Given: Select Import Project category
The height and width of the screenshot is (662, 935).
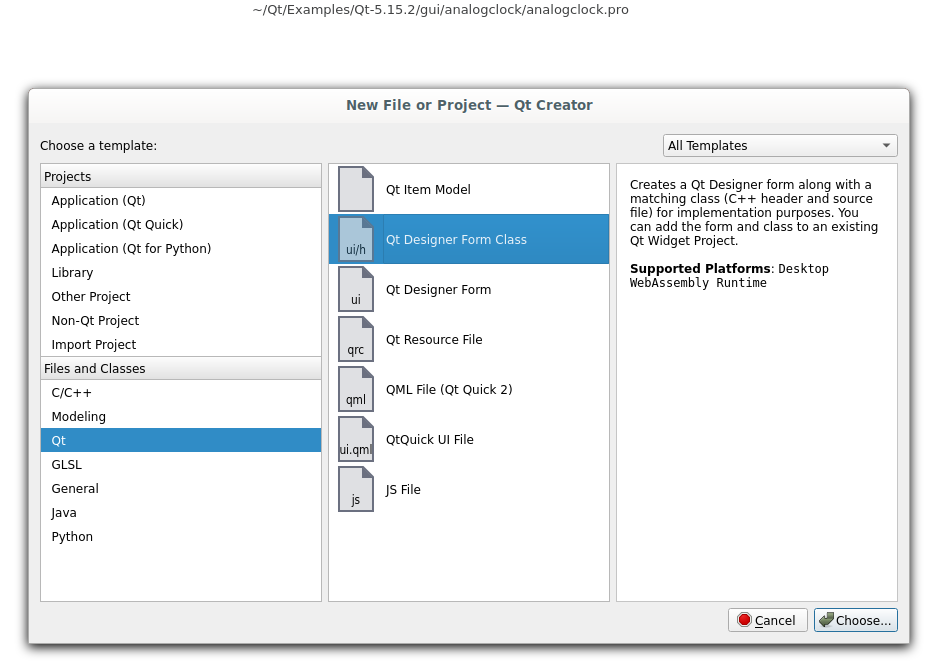Looking at the screenshot, I should pos(181,344).
